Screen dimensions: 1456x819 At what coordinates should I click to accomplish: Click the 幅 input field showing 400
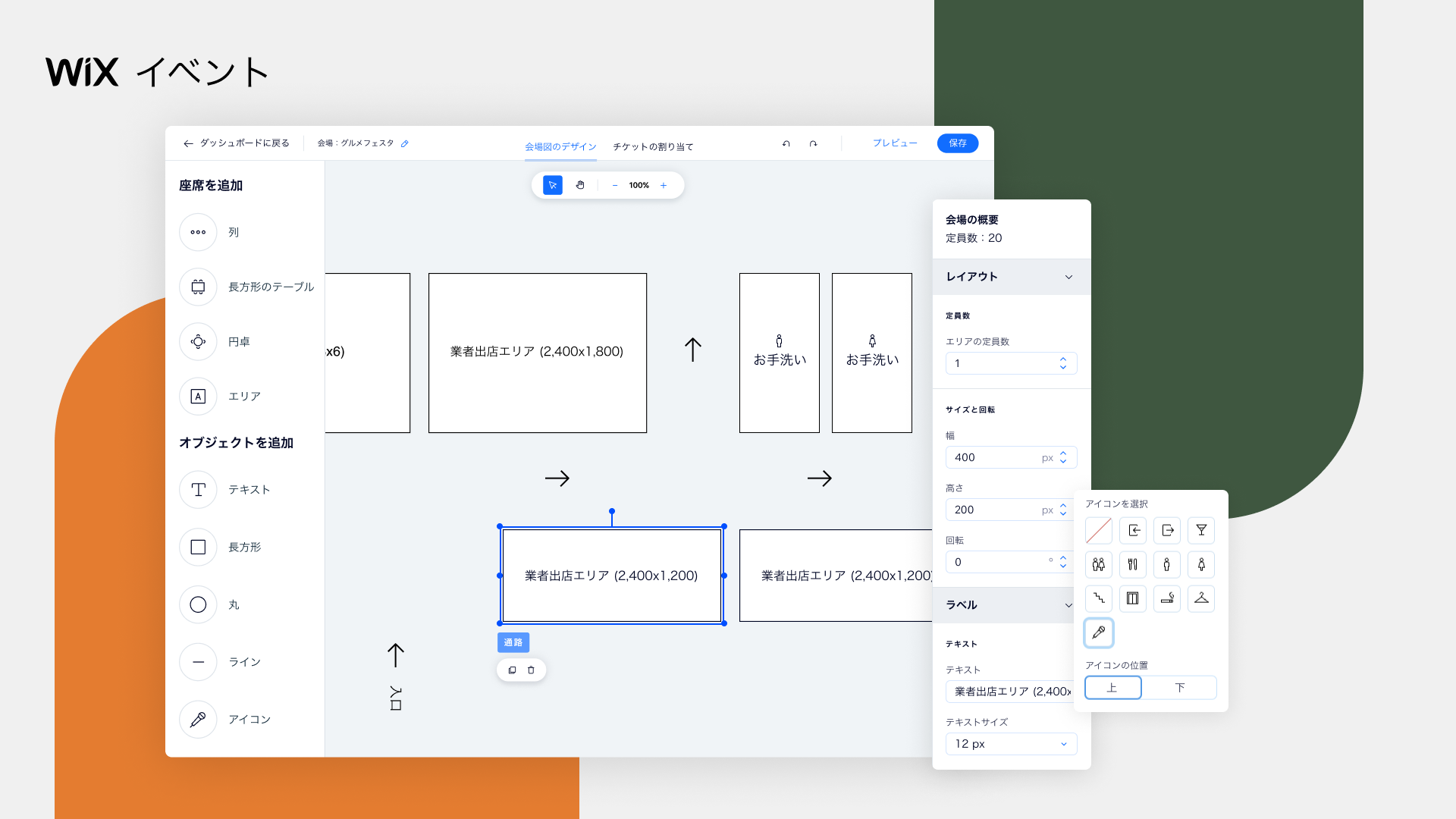(995, 457)
